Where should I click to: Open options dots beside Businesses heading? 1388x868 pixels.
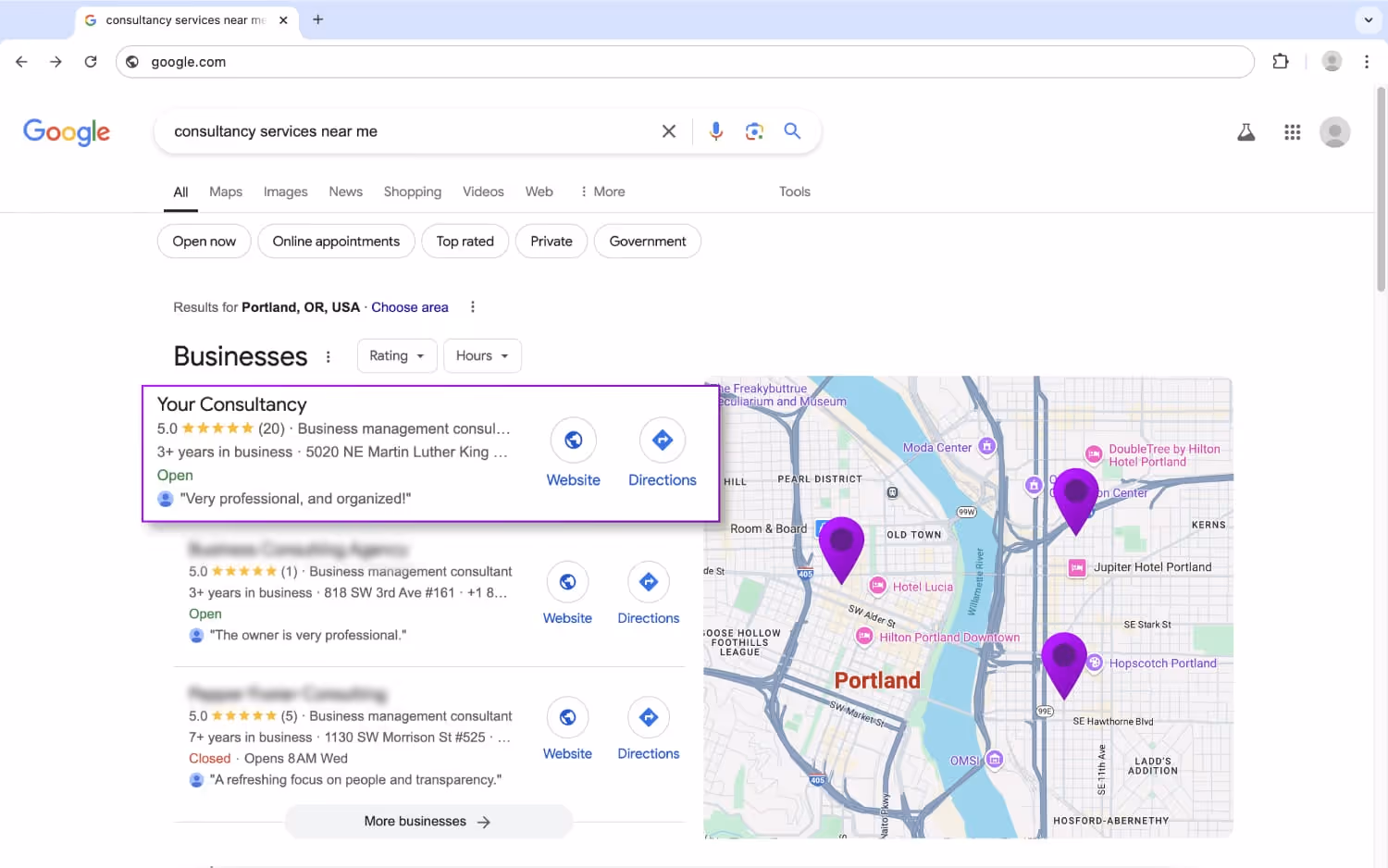328,356
